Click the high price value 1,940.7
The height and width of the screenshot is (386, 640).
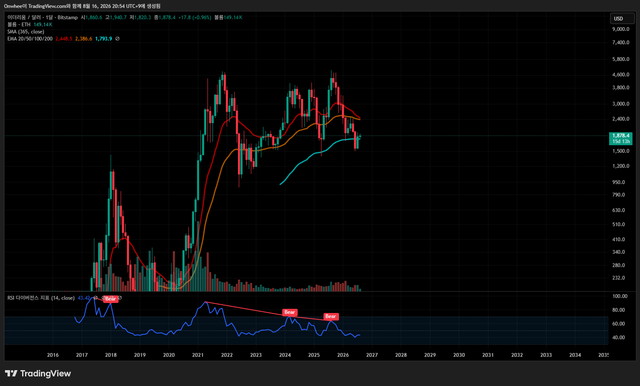pyautogui.click(x=118, y=18)
